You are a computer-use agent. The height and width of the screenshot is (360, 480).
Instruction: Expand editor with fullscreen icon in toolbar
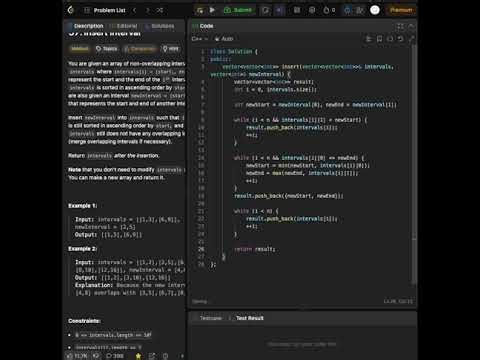[x=412, y=39]
